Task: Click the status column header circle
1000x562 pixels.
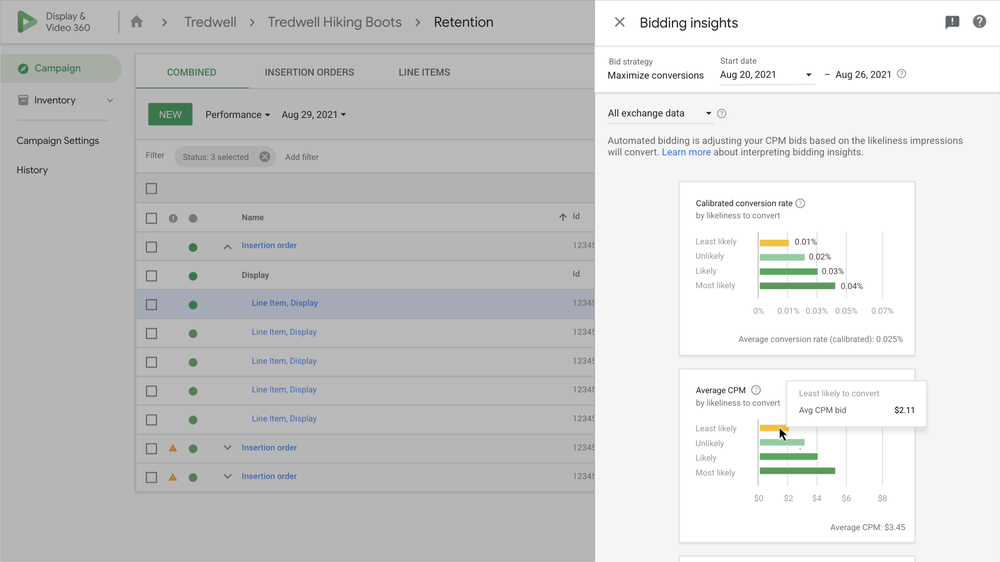Action: (x=193, y=218)
